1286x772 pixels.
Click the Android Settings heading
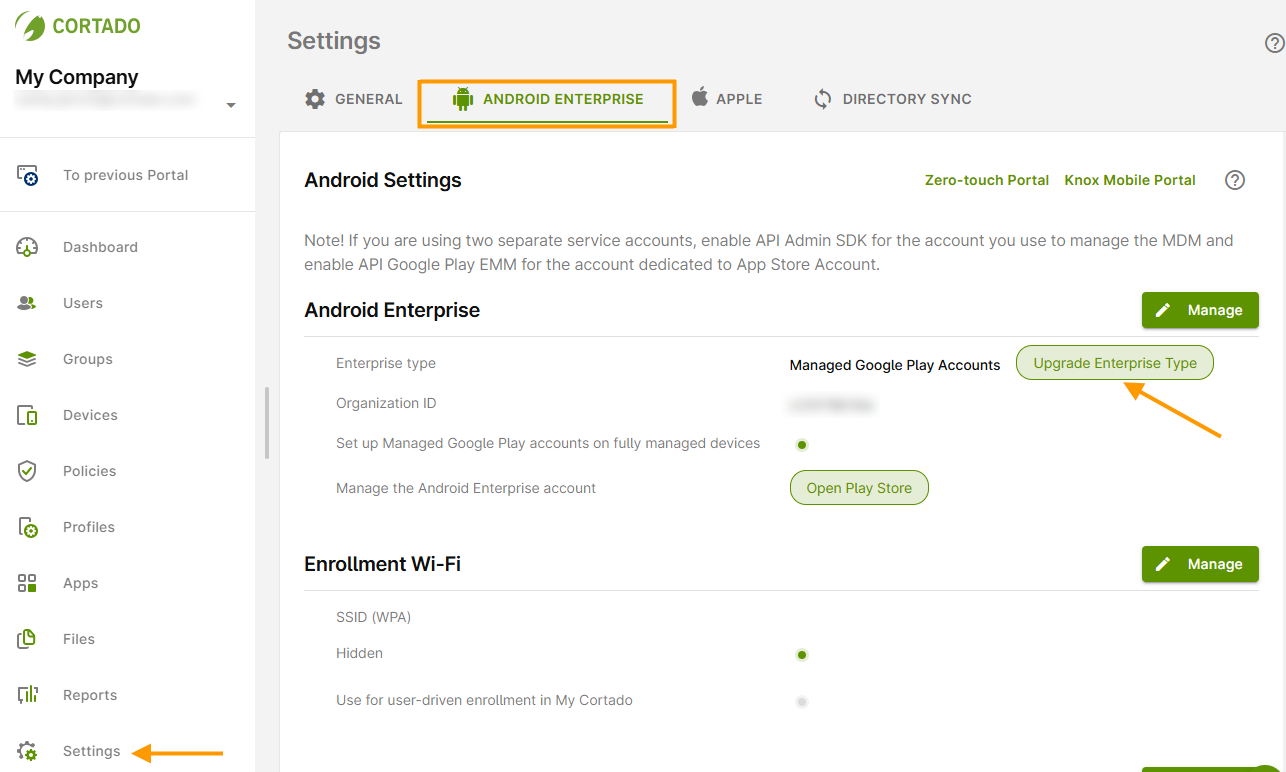[x=383, y=180]
